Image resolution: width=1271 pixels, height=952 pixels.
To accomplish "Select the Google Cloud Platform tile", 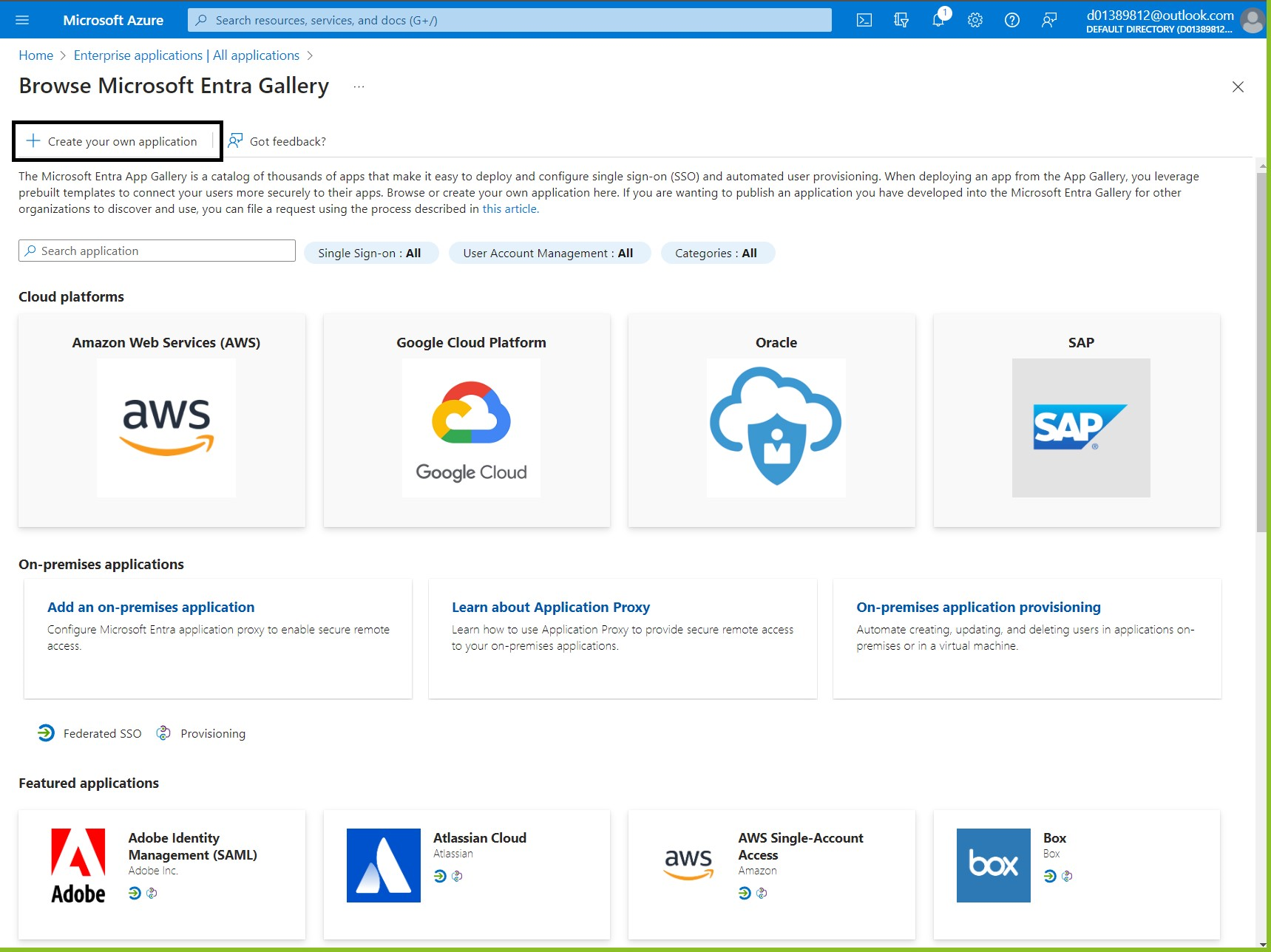I will coord(471,420).
